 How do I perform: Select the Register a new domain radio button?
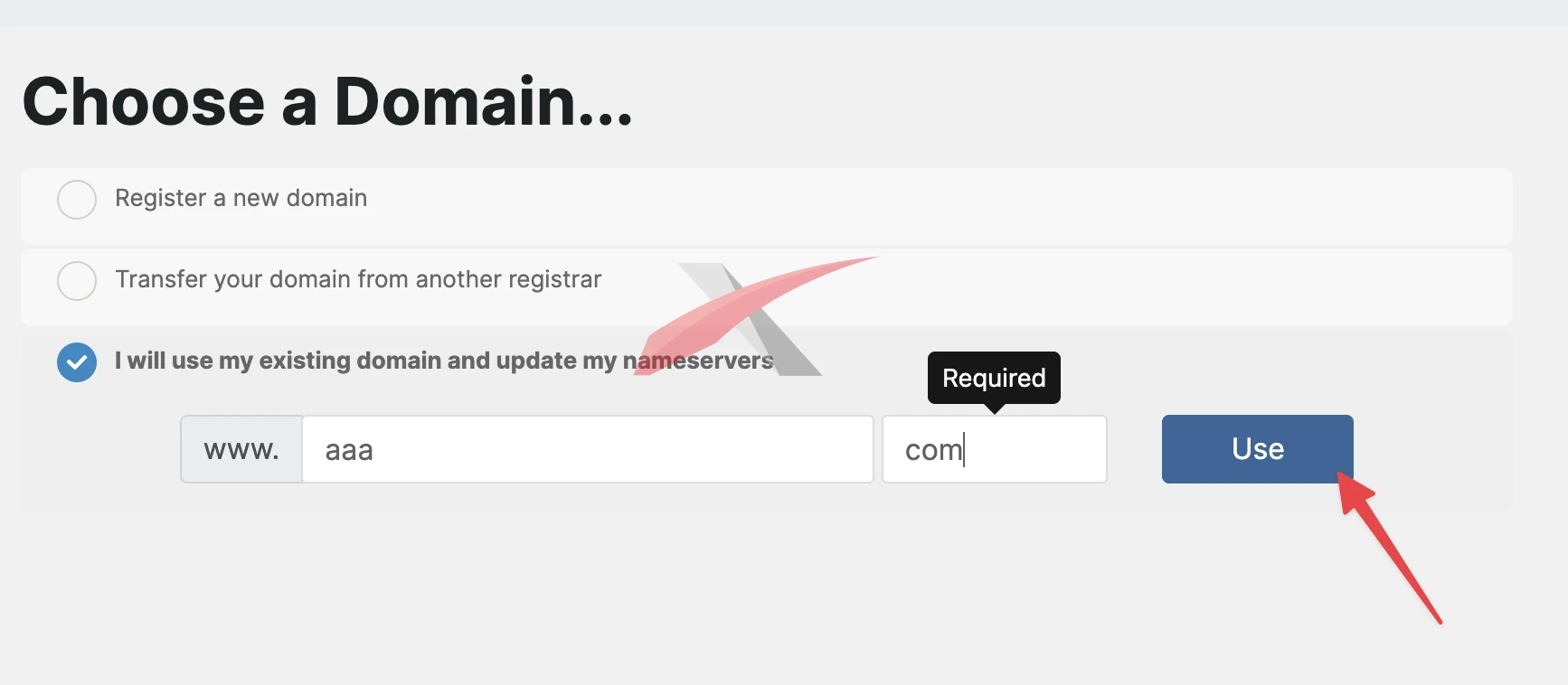pos(77,200)
